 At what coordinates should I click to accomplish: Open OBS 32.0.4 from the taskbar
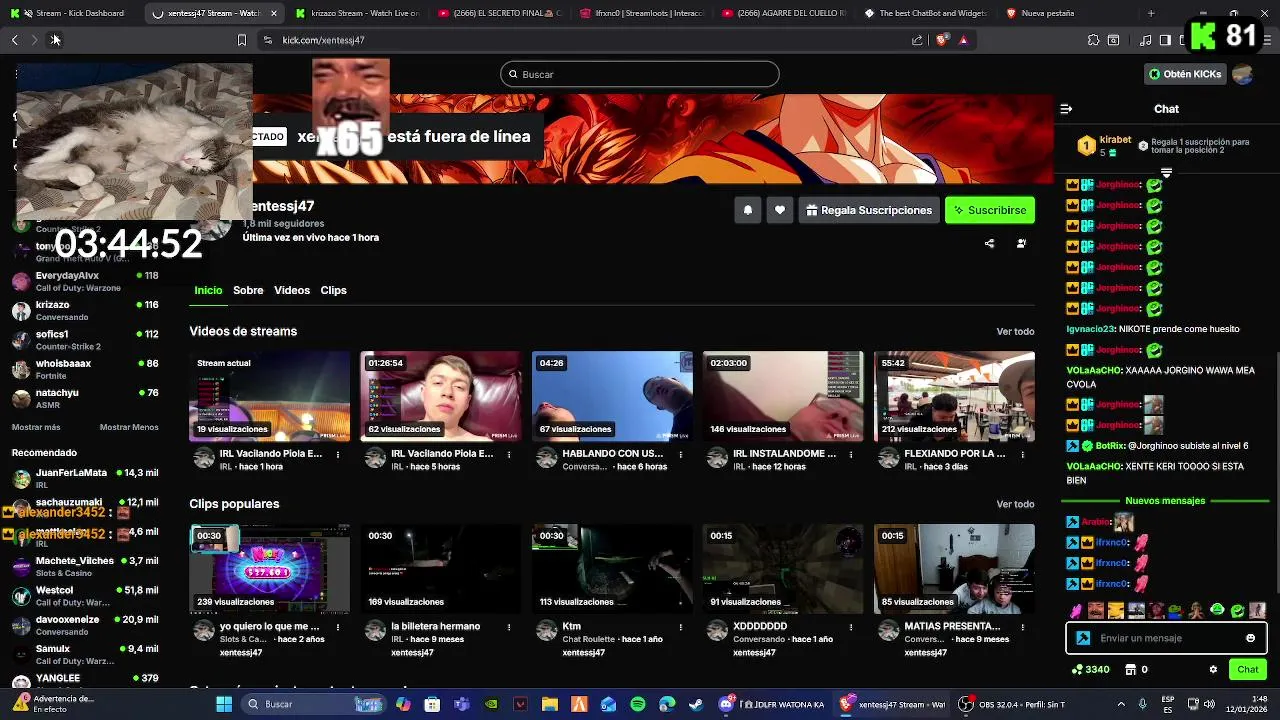point(1010,704)
